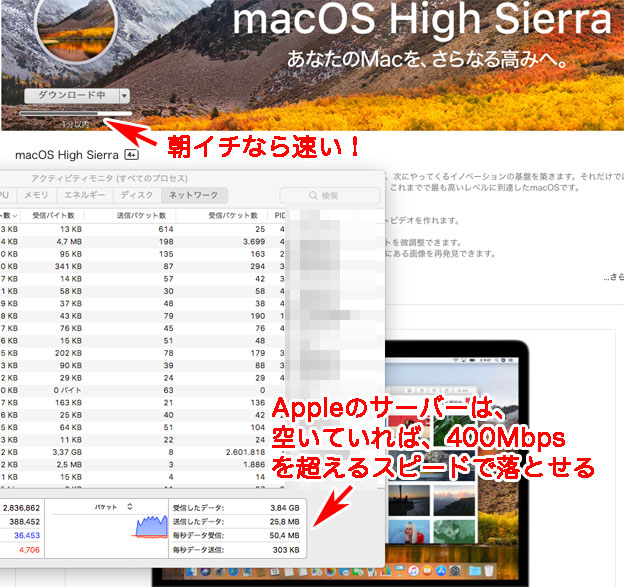This screenshot has width=624, height=587.
Task: Select the ネットワーク tab in Activity Monitor
Action: coord(194,195)
